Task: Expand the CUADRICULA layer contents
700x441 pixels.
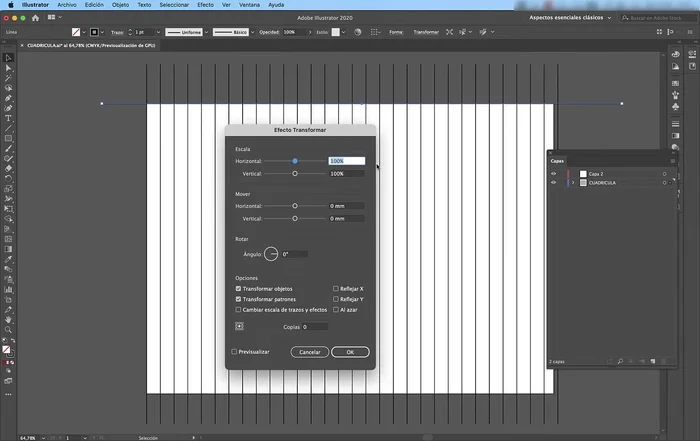Action: pyautogui.click(x=573, y=183)
